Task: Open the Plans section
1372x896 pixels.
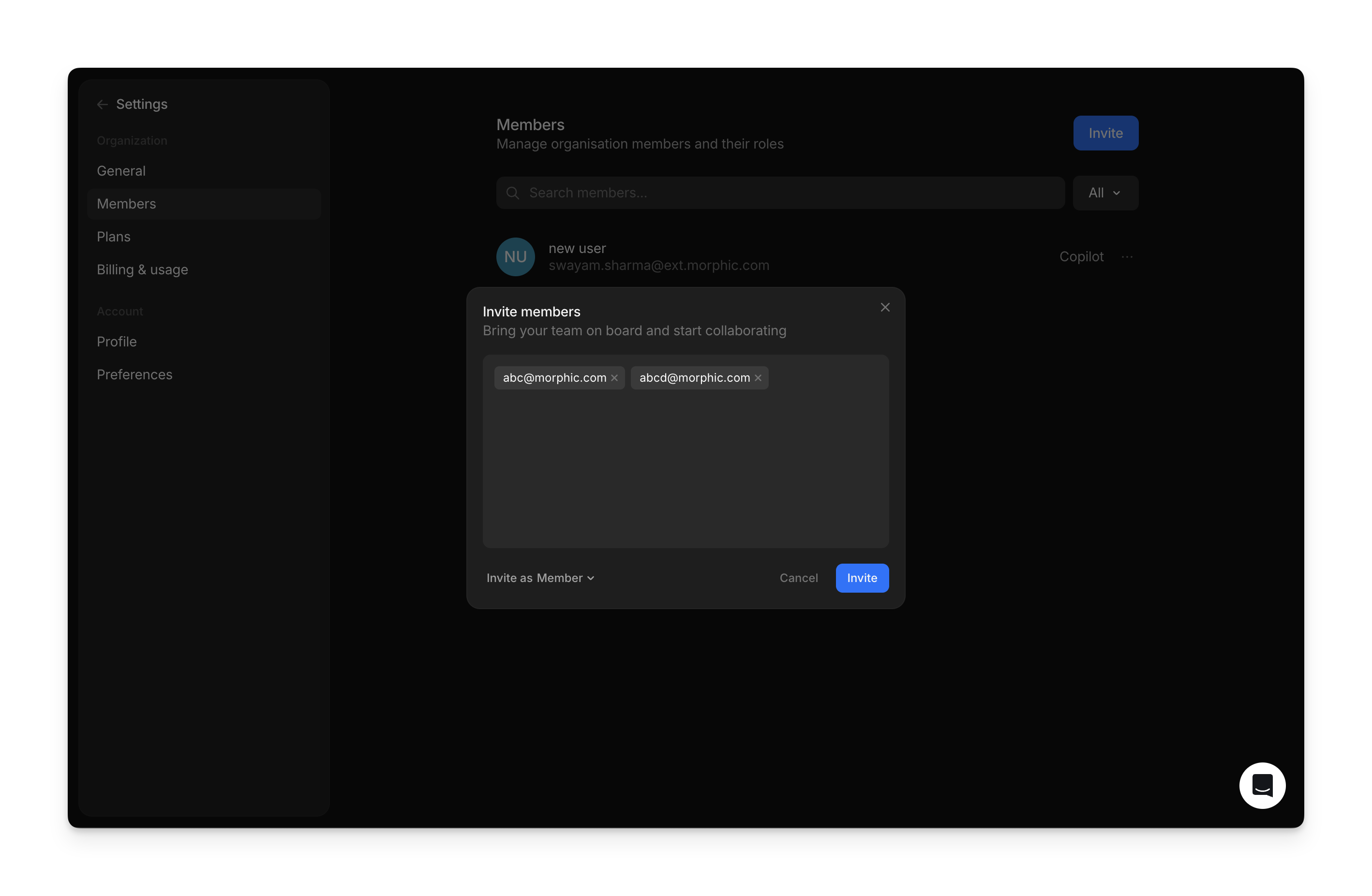Action: 114,237
